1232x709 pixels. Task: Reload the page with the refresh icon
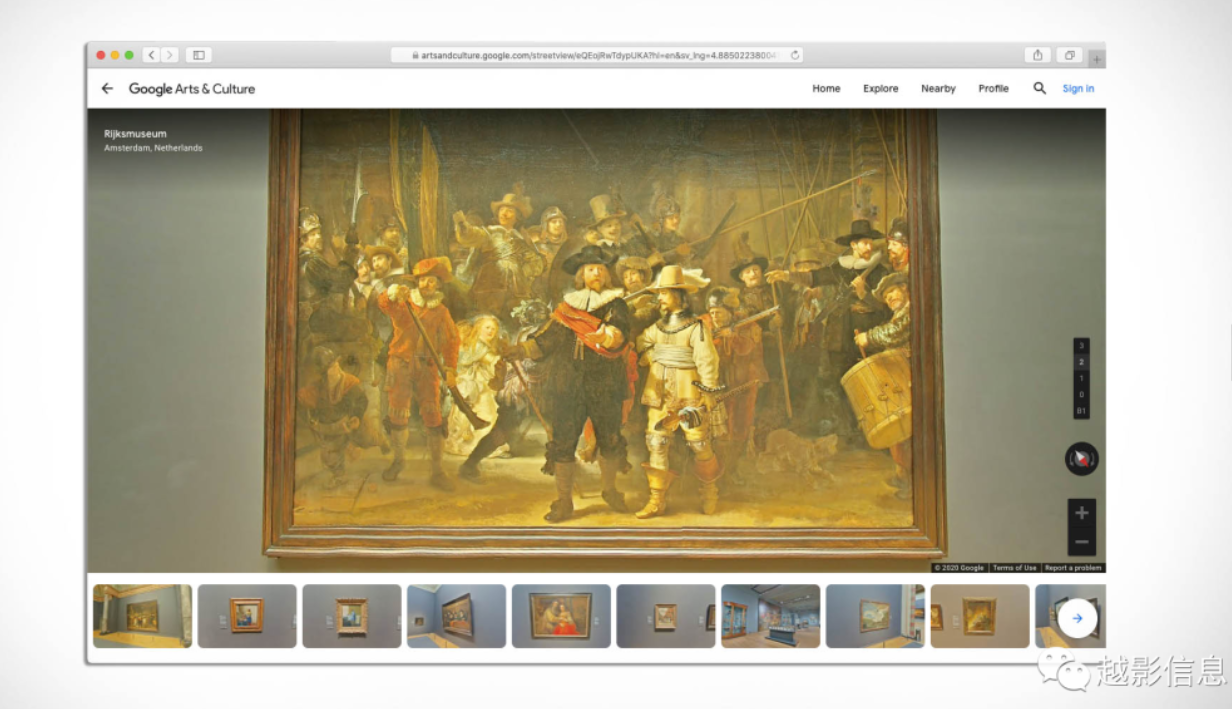coord(795,55)
